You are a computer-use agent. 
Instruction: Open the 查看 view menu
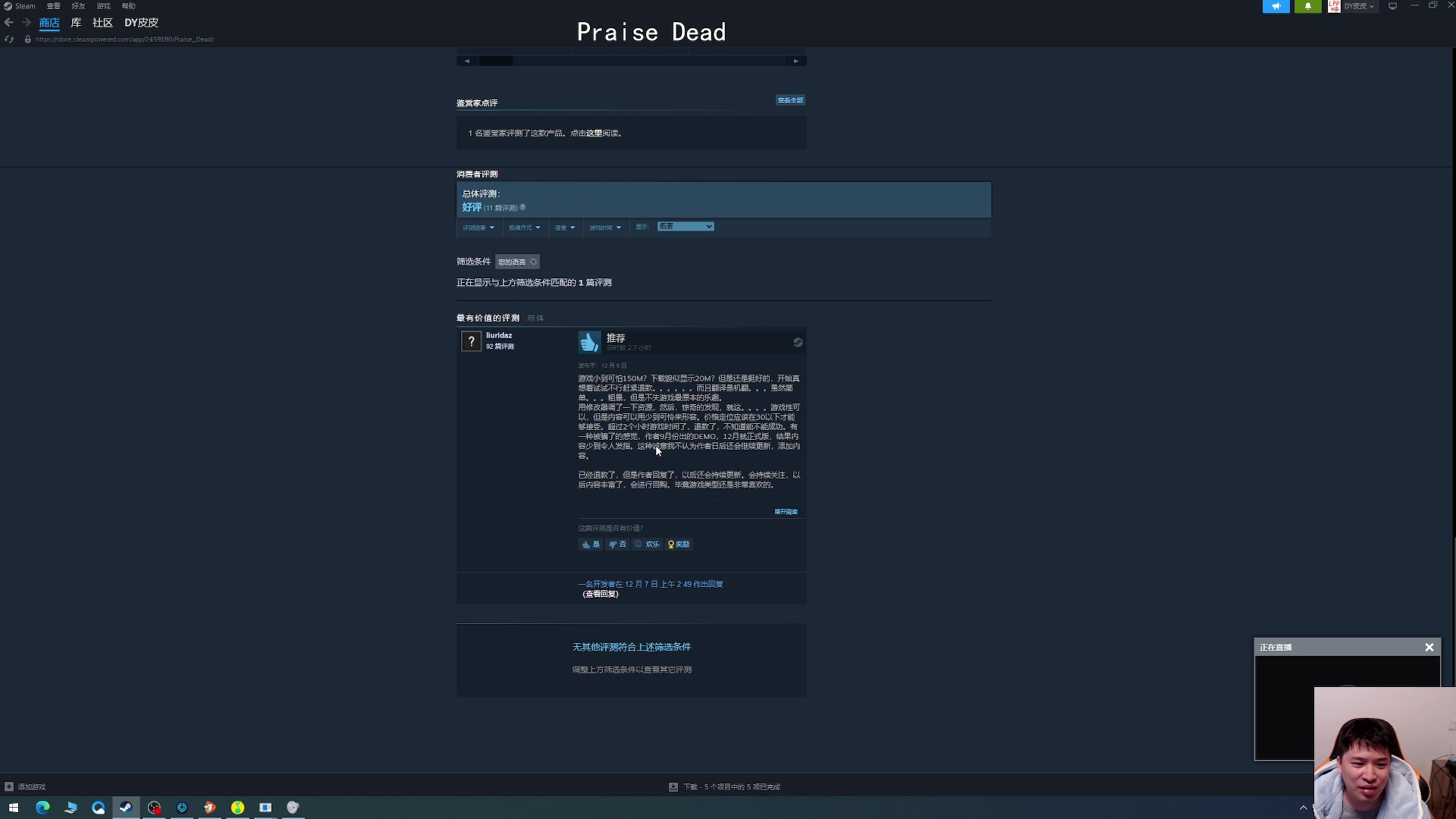(54, 6)
